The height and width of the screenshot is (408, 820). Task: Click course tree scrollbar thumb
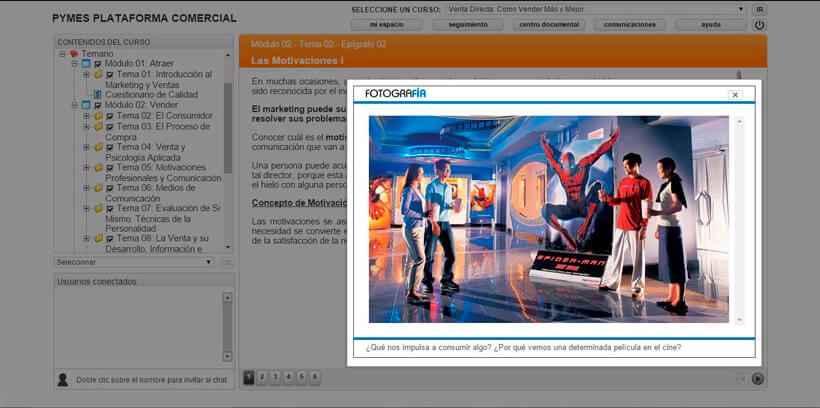point(228,128)
